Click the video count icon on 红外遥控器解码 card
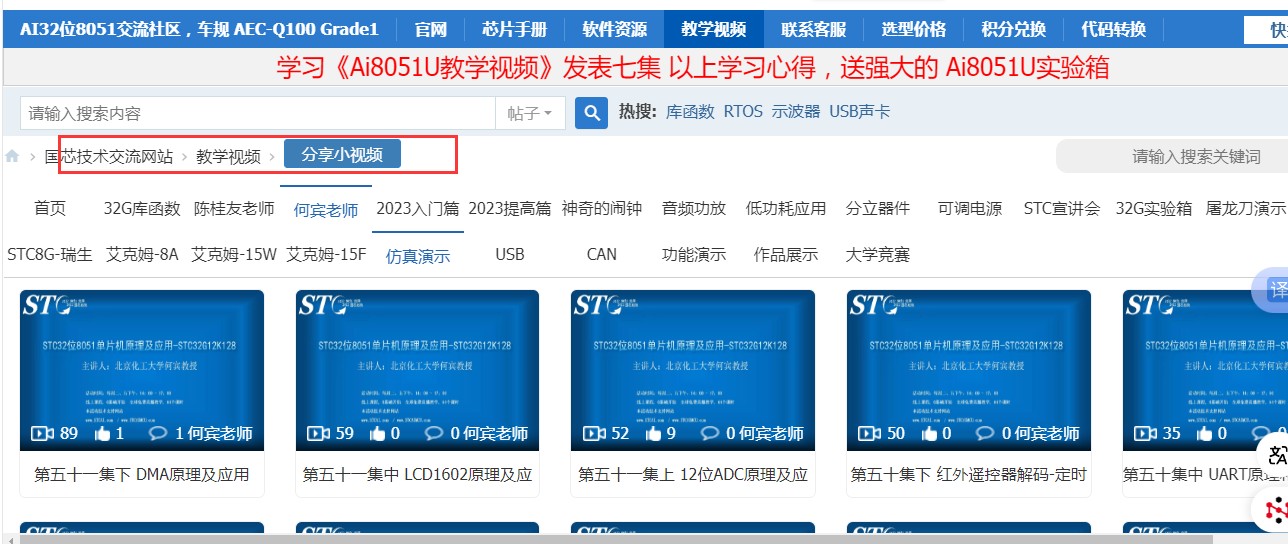This screenshot has height=544, width=1288. click(870, 433)
